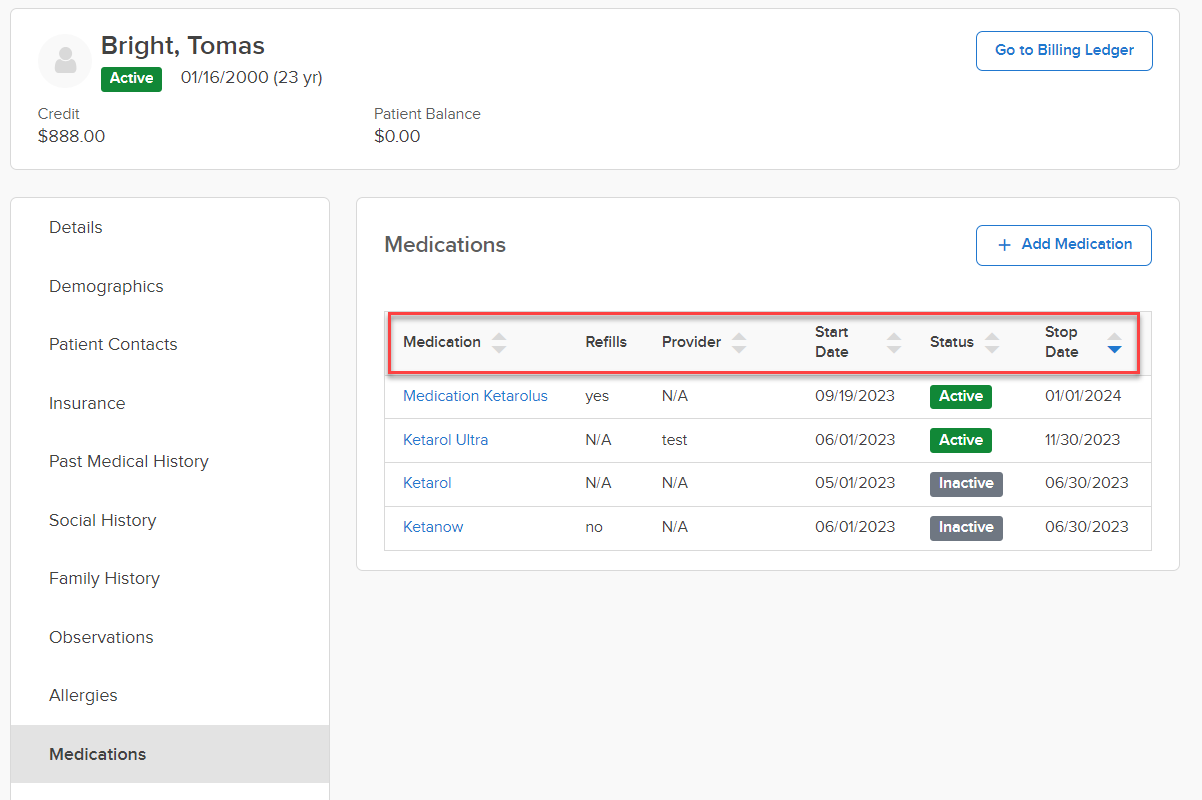Click the plus icon in Add Medication
The width and height of the screenshot is (1202, 800).
pos(1005,245)
